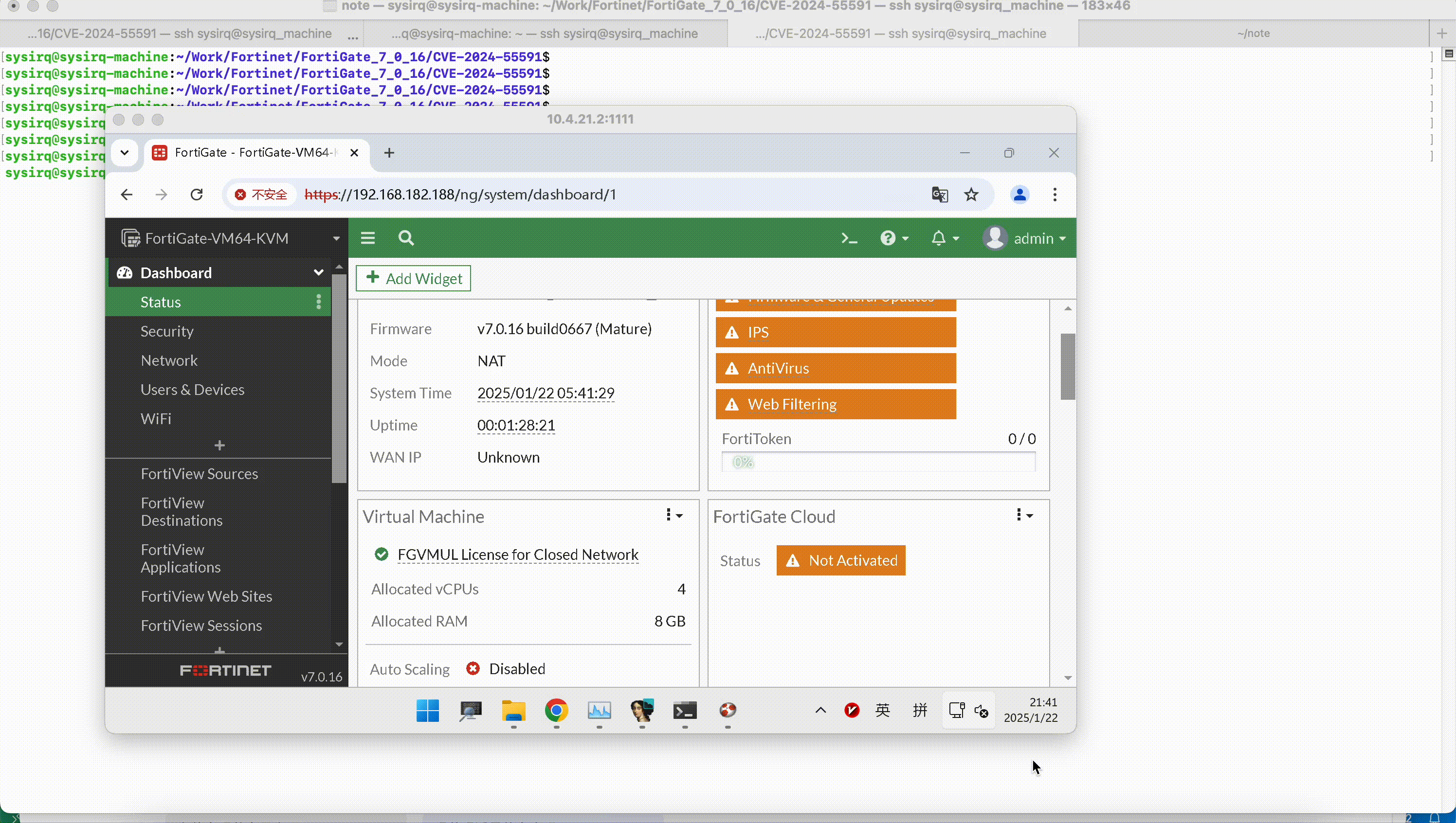
Task: Click the network tray icon
Action: 957,711
